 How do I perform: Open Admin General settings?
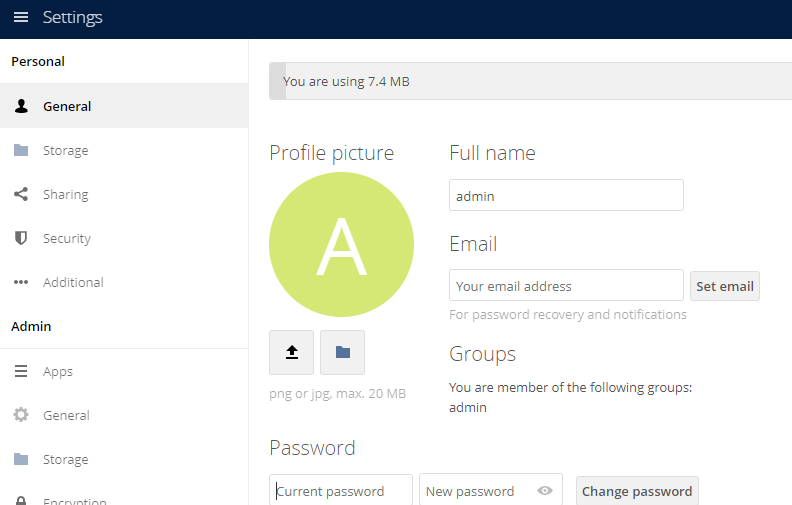(x=124, y=415)
